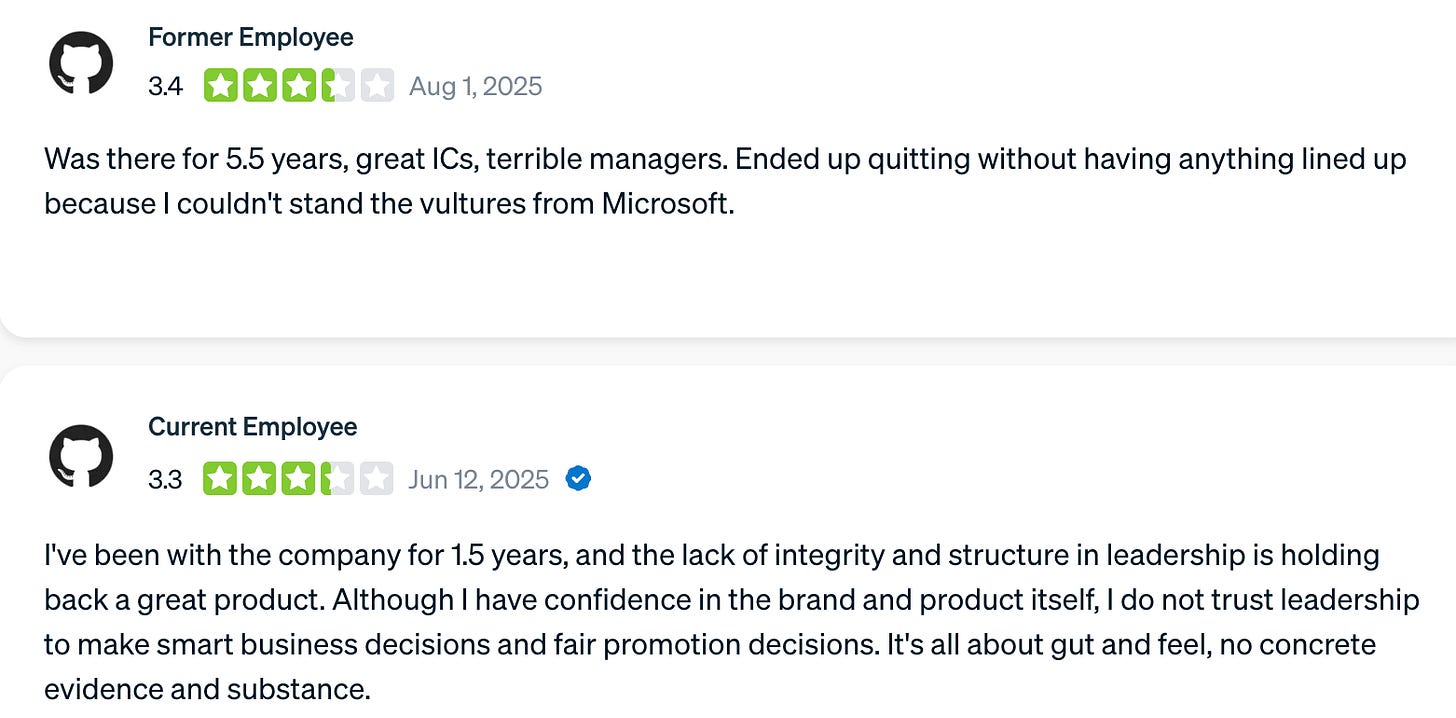The image size is (1456, 718).
Task: Click the 3.3 rating score
Action: [165, 480]
